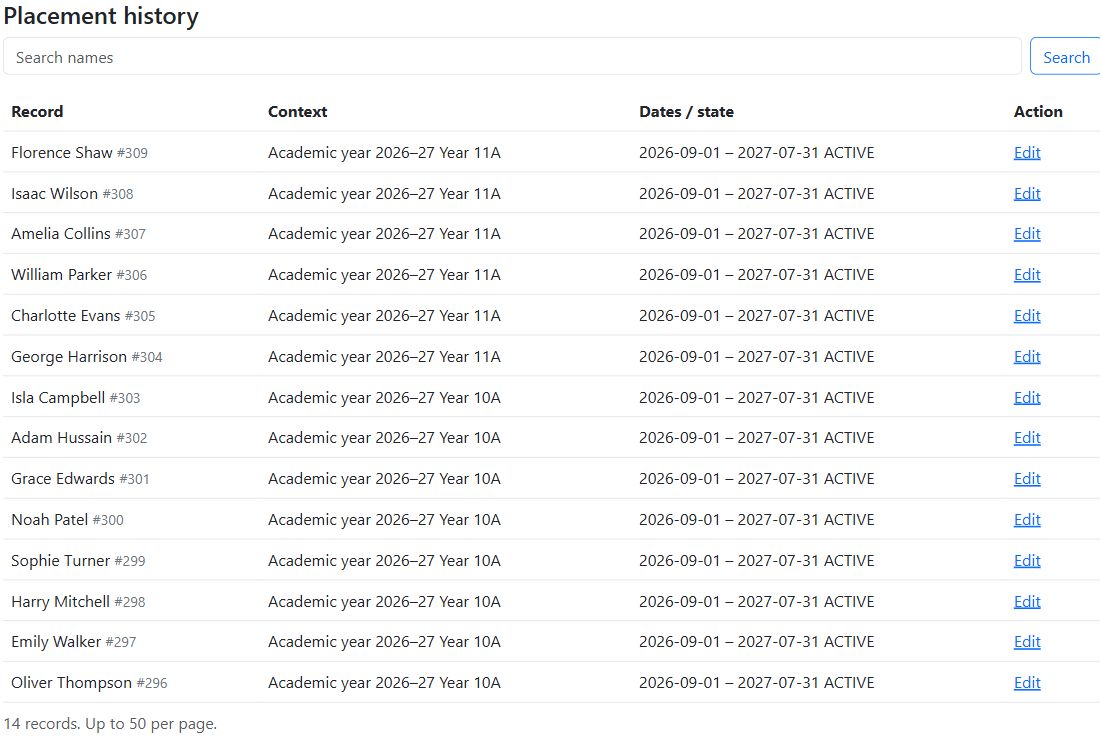Click the Dates / state column header

(686, 112)
